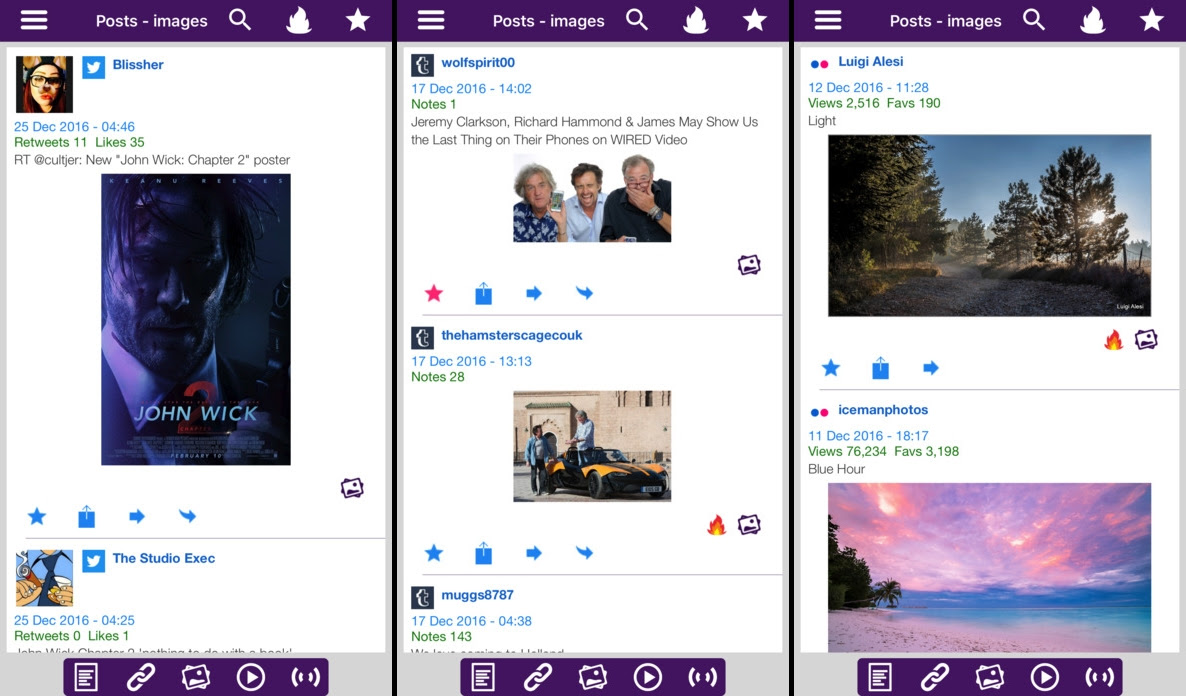1186x696 pixels.
Task: Tap the Tumblr icon on wolfspirit00's post
Action: pos(421,62)
